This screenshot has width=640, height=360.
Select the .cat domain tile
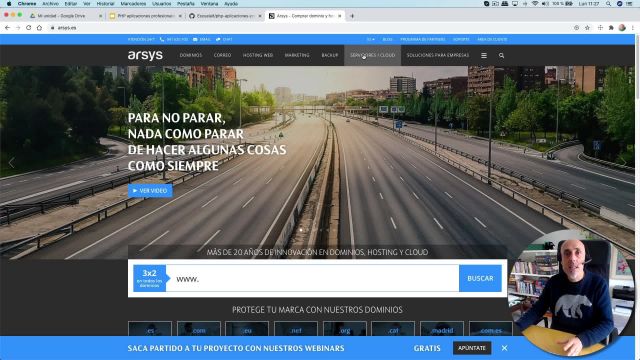point(393,329)
